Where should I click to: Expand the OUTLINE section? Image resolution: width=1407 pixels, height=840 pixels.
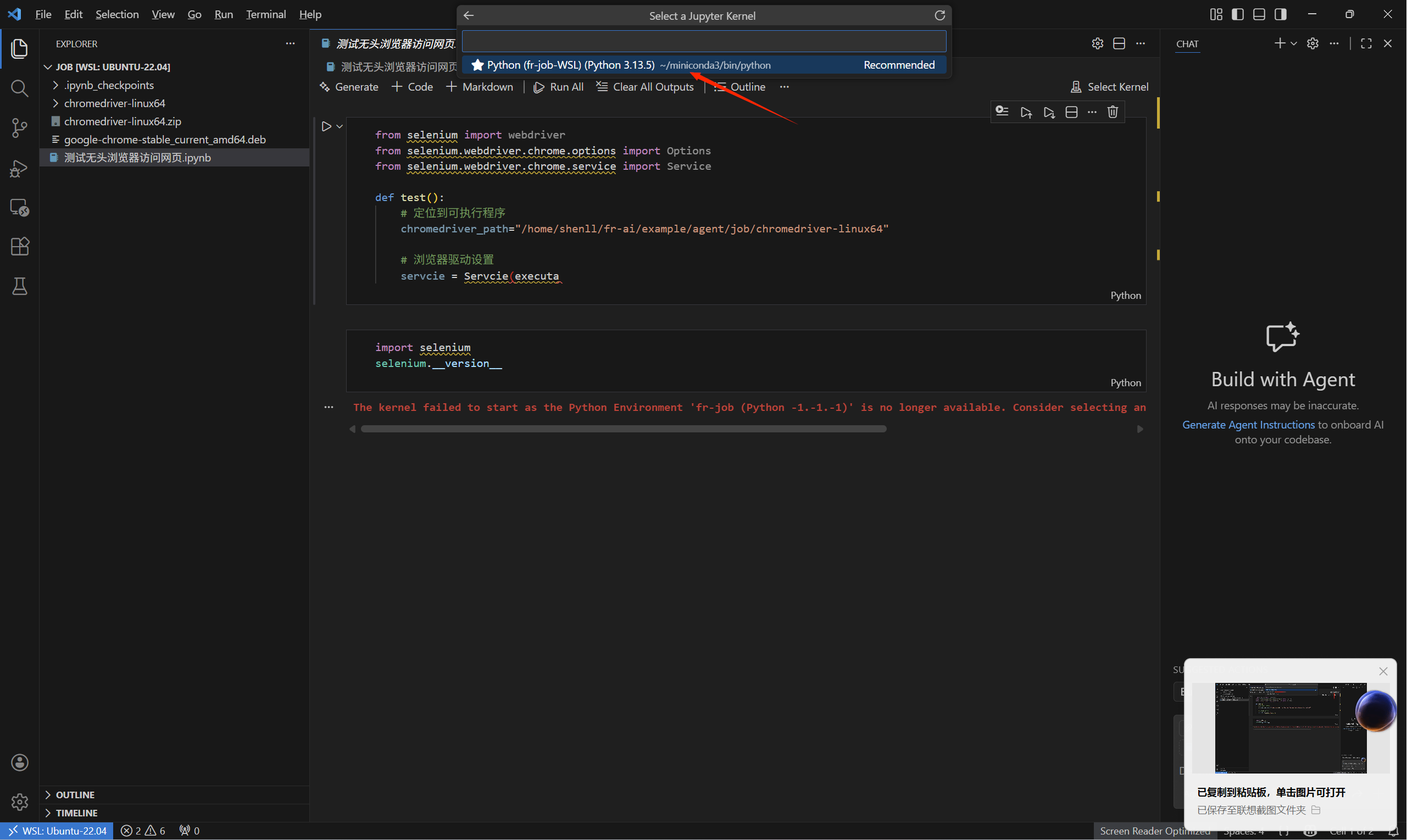(75, 795)
